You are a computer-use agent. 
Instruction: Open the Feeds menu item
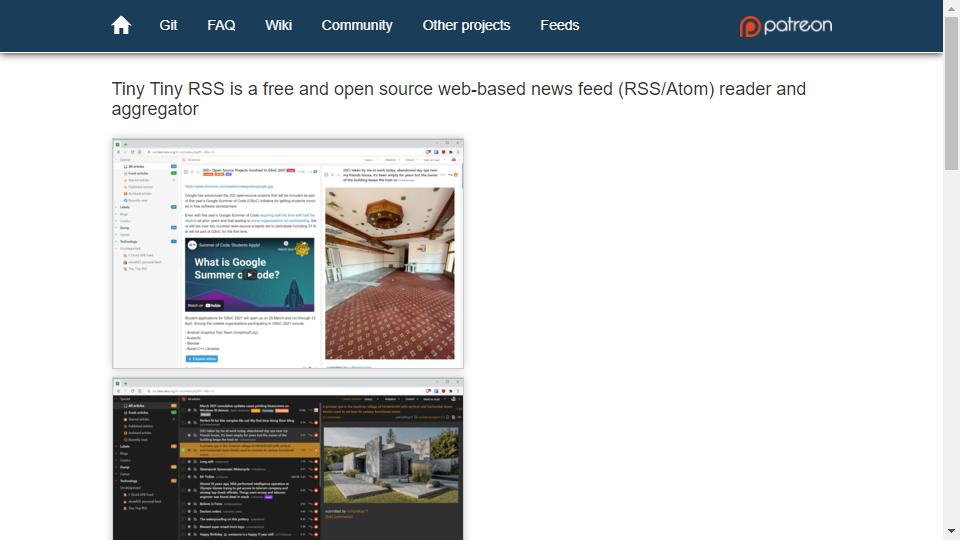pos(560,25)
